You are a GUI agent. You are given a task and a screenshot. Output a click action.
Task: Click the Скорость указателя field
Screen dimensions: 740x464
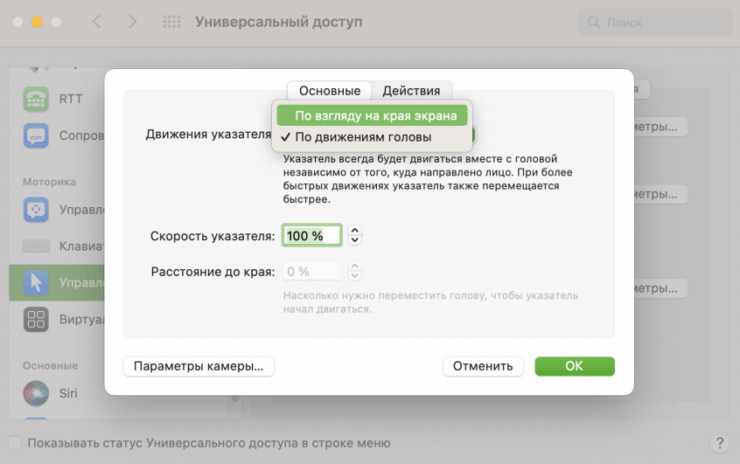click(x=312, y=236)
